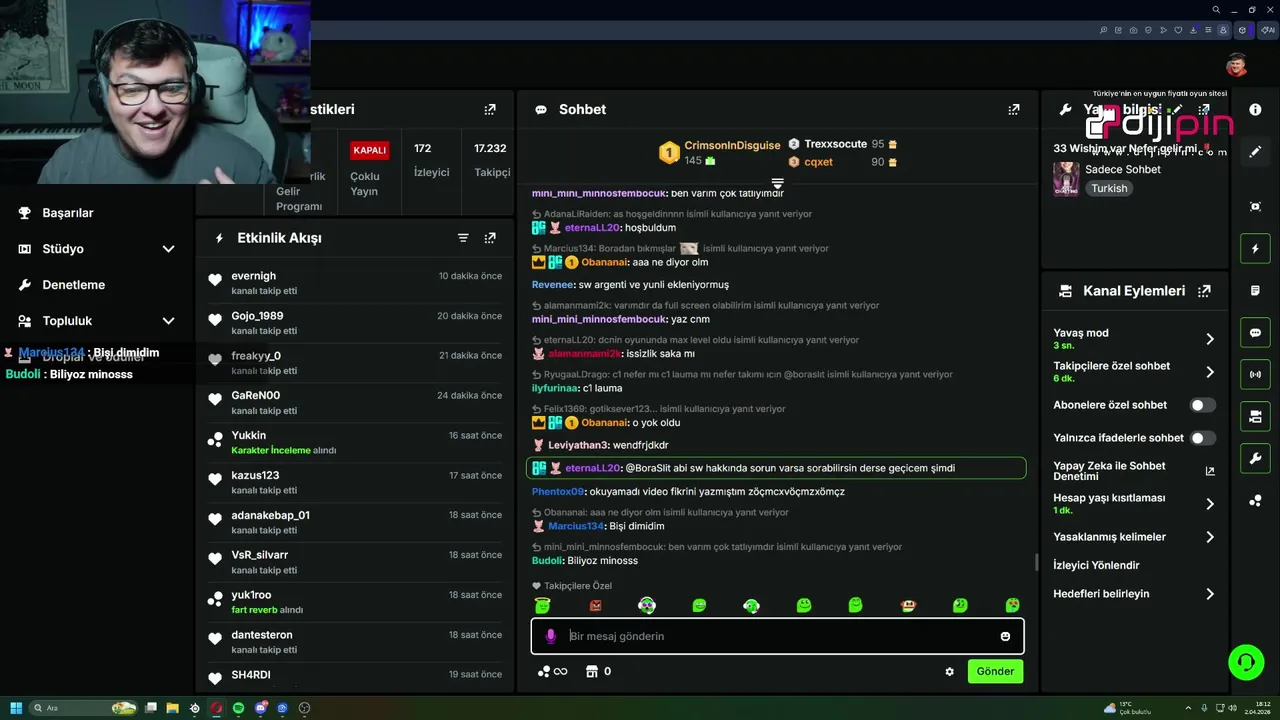Open Yapay Zeka ile Sohbet Denetimi link
The width and height of the screenshot is (1280, 720).
coord(1134,471)
